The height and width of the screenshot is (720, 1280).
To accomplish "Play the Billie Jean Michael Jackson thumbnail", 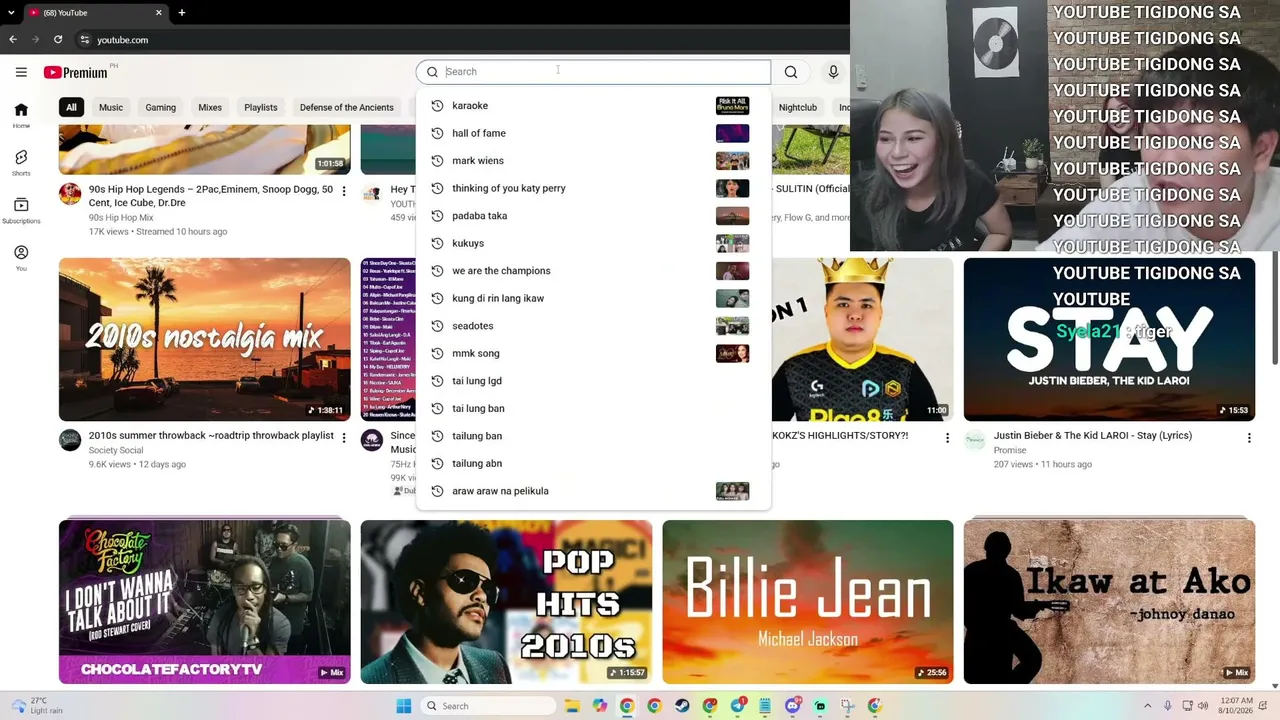I will pos(808,602).
